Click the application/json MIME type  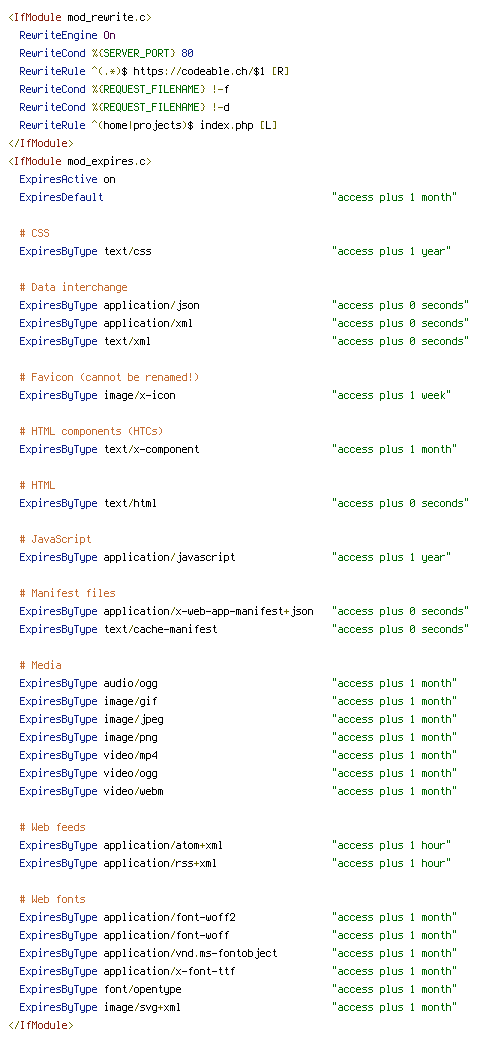152,305
